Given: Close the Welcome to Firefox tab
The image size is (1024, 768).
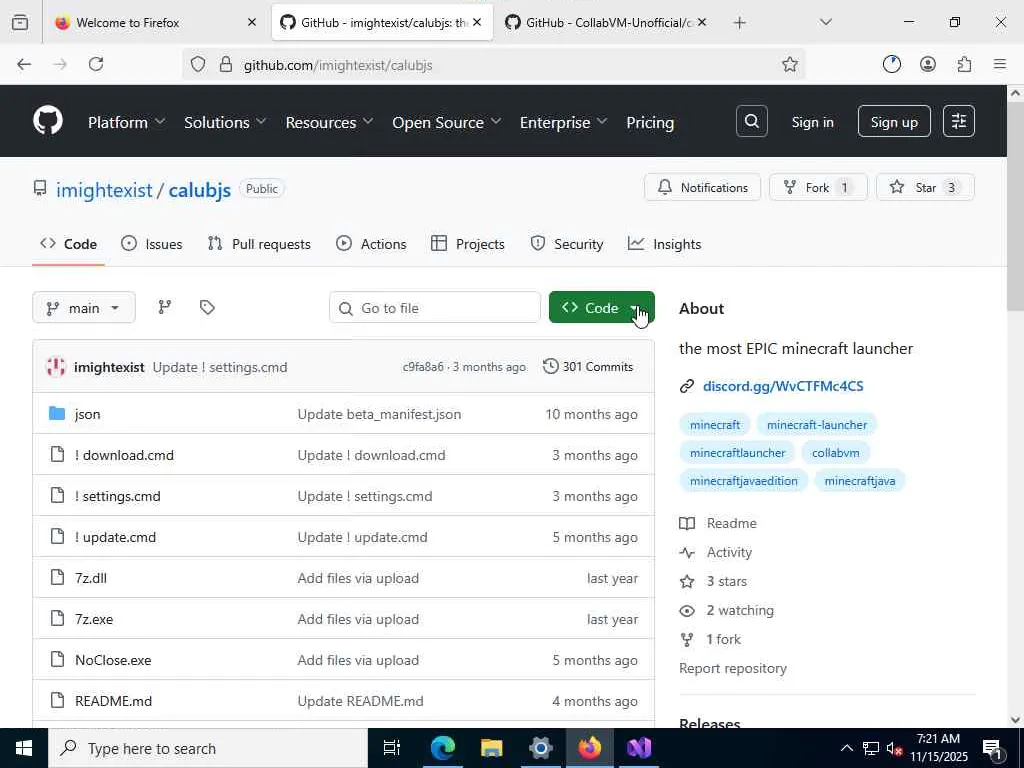Looking at the screenshot, I should [x=251, y=22].
